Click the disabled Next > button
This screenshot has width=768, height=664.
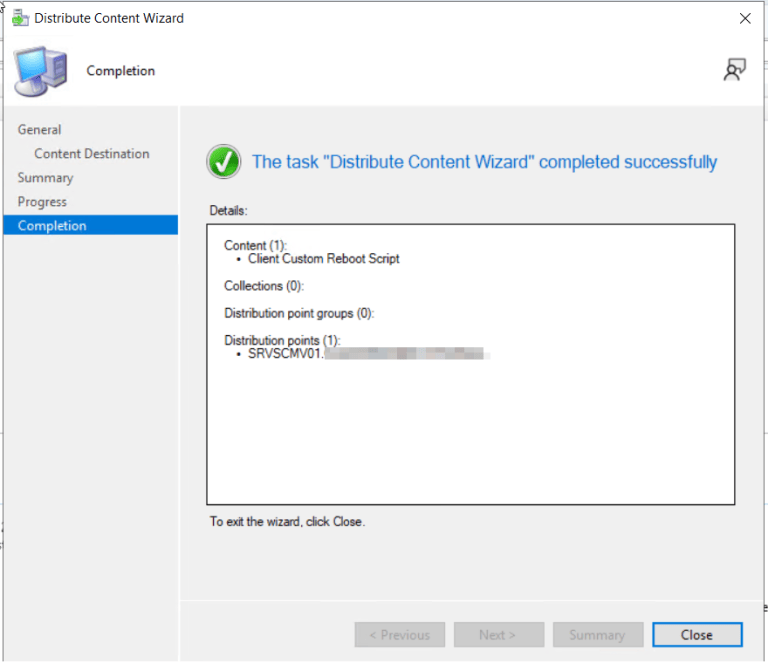coord(499,635)
